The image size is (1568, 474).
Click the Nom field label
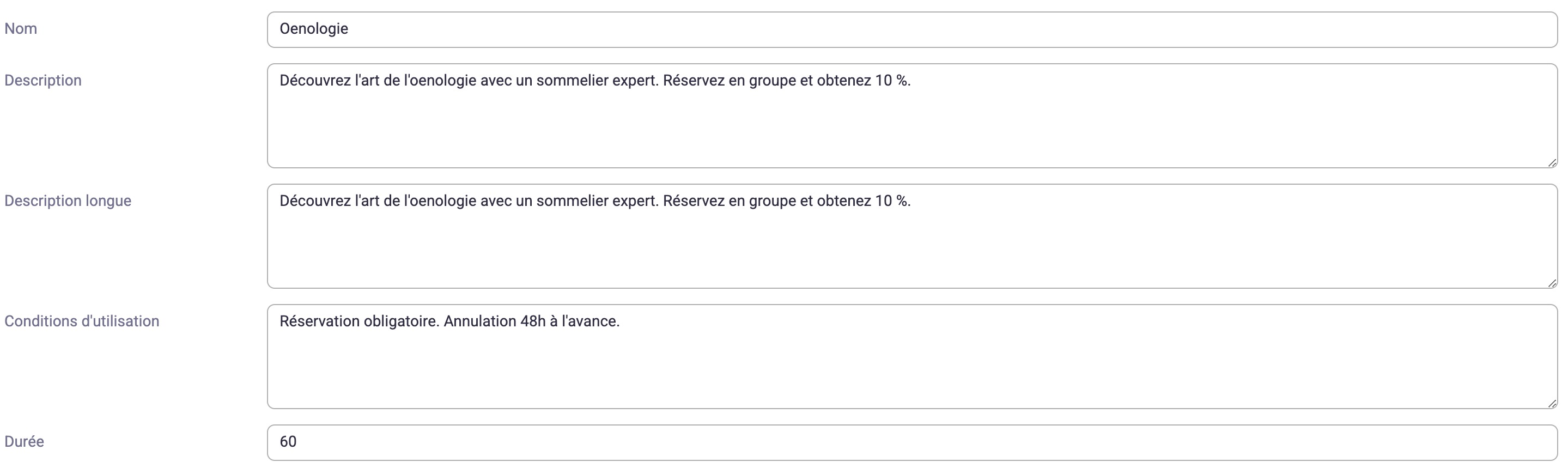click(x=21, y=28)
